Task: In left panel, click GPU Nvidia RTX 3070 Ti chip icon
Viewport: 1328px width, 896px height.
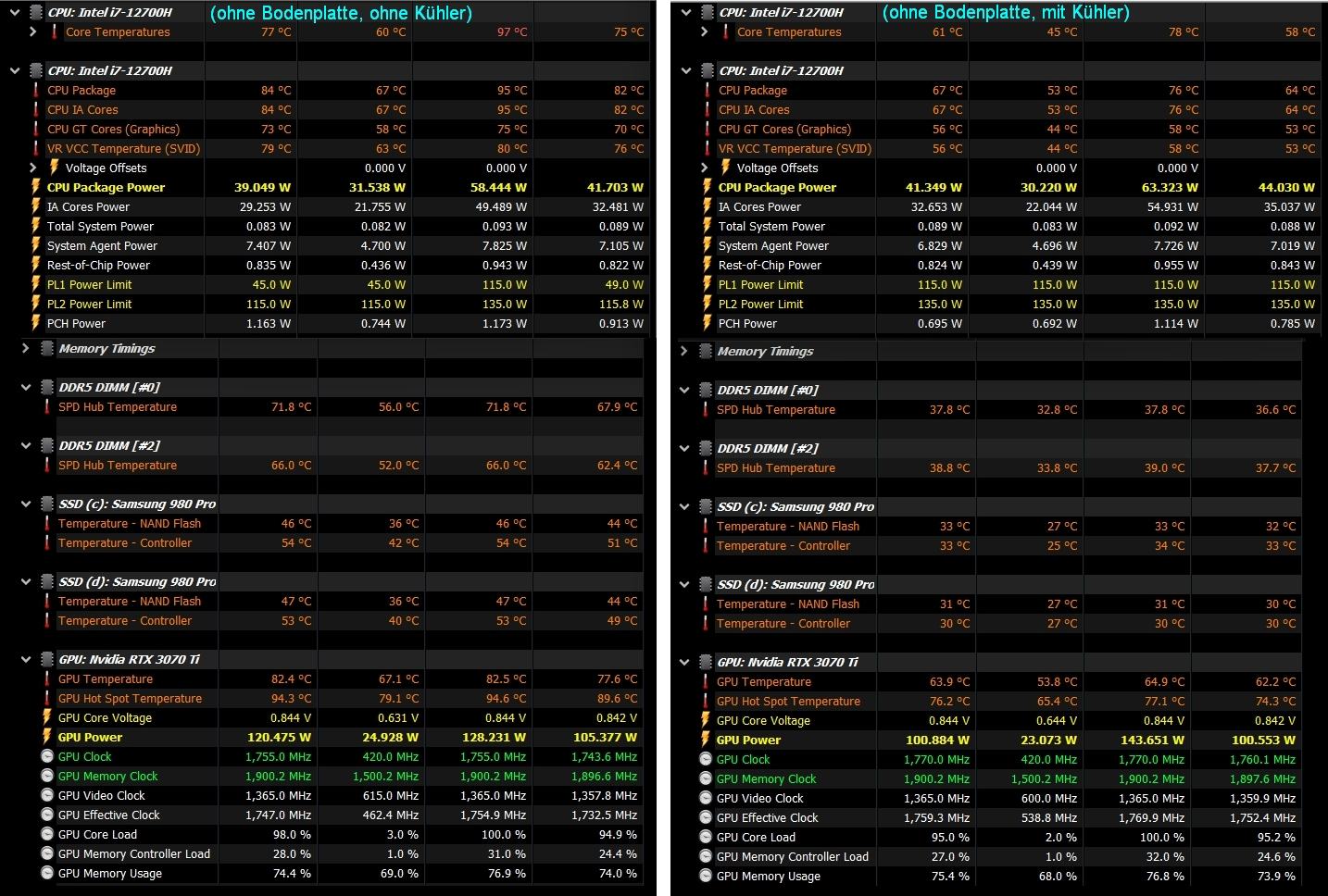Action: point(48,660)
